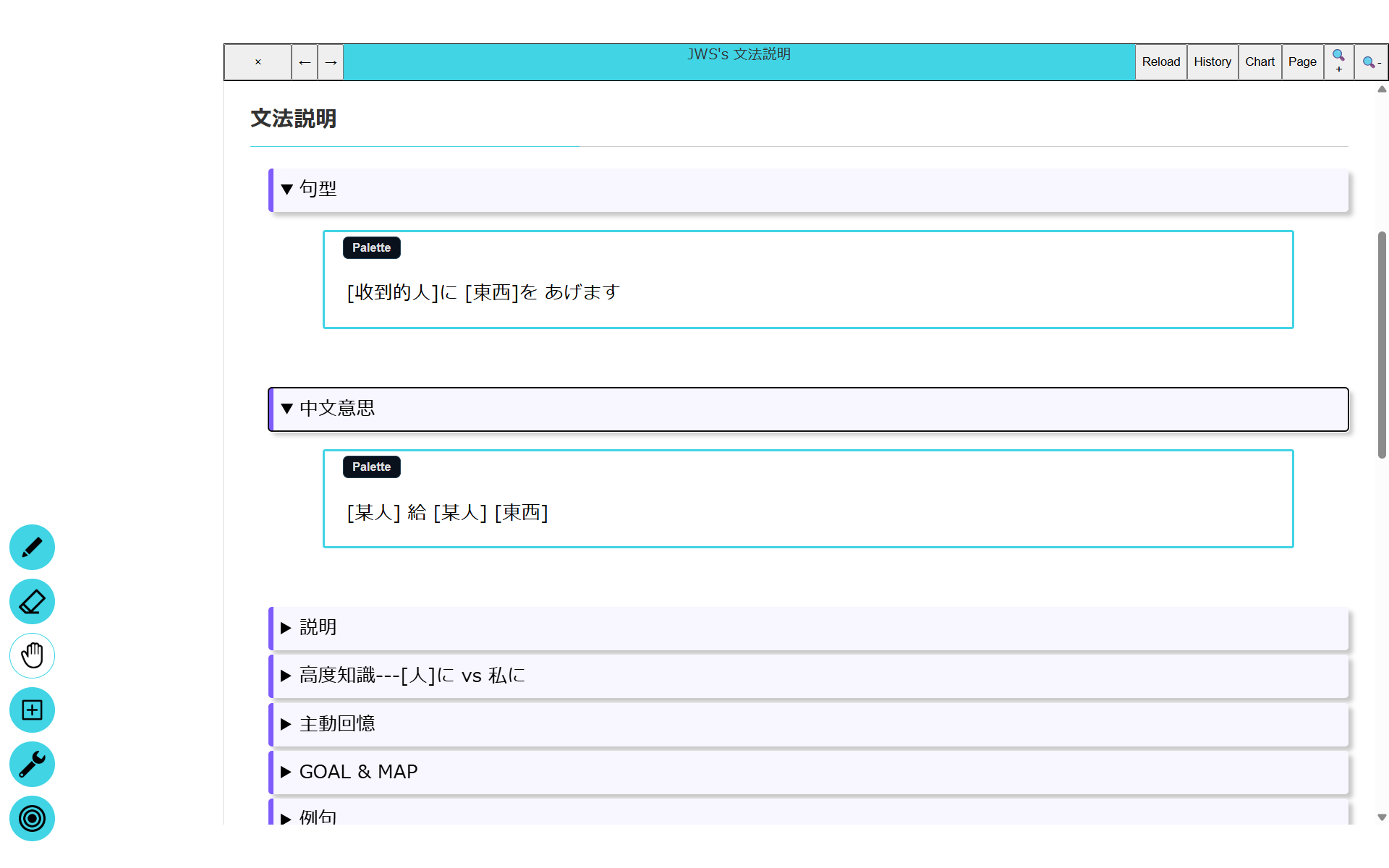Go forward with right arrow button
Image resolution: width=1389 pixels, height=868 pixels.
coord(331,62)
